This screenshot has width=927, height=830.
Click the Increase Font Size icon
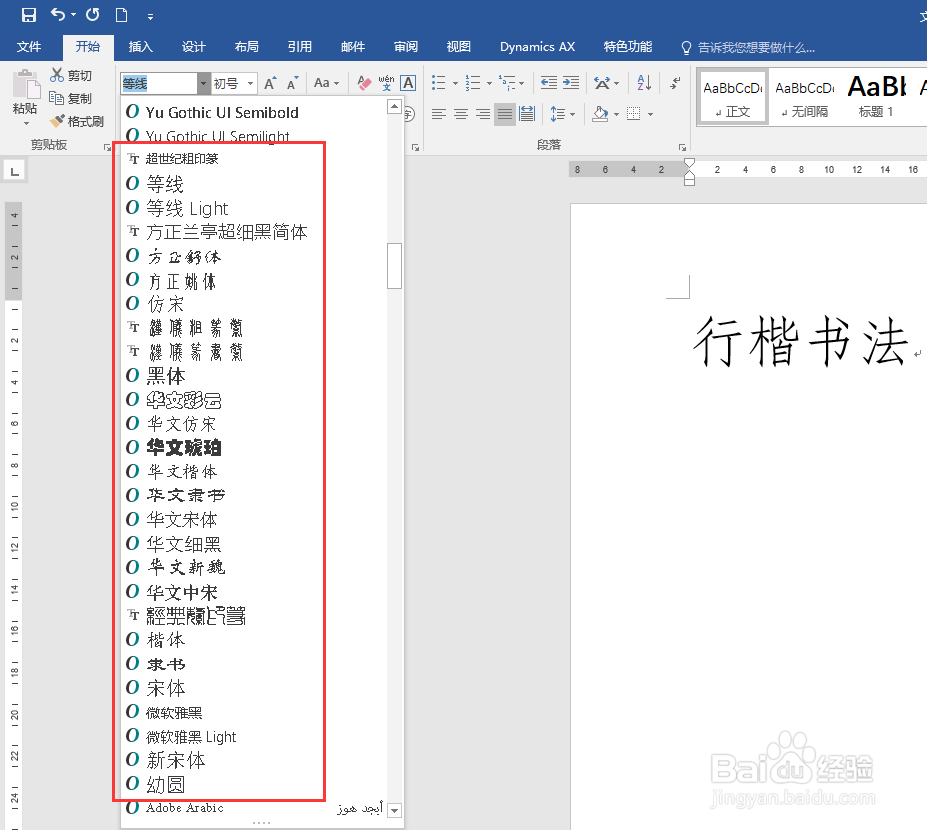[x=270, y=82]
